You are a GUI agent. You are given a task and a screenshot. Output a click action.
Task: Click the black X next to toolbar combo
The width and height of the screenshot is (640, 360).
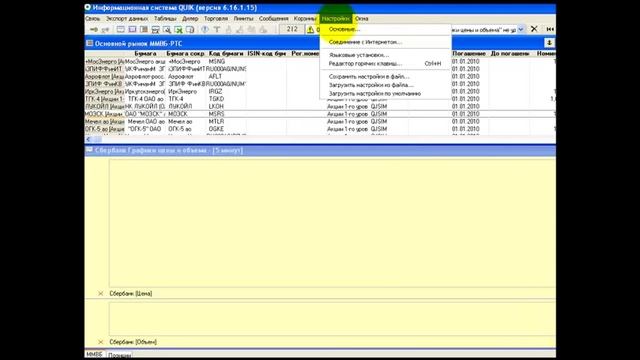(534, 29)
